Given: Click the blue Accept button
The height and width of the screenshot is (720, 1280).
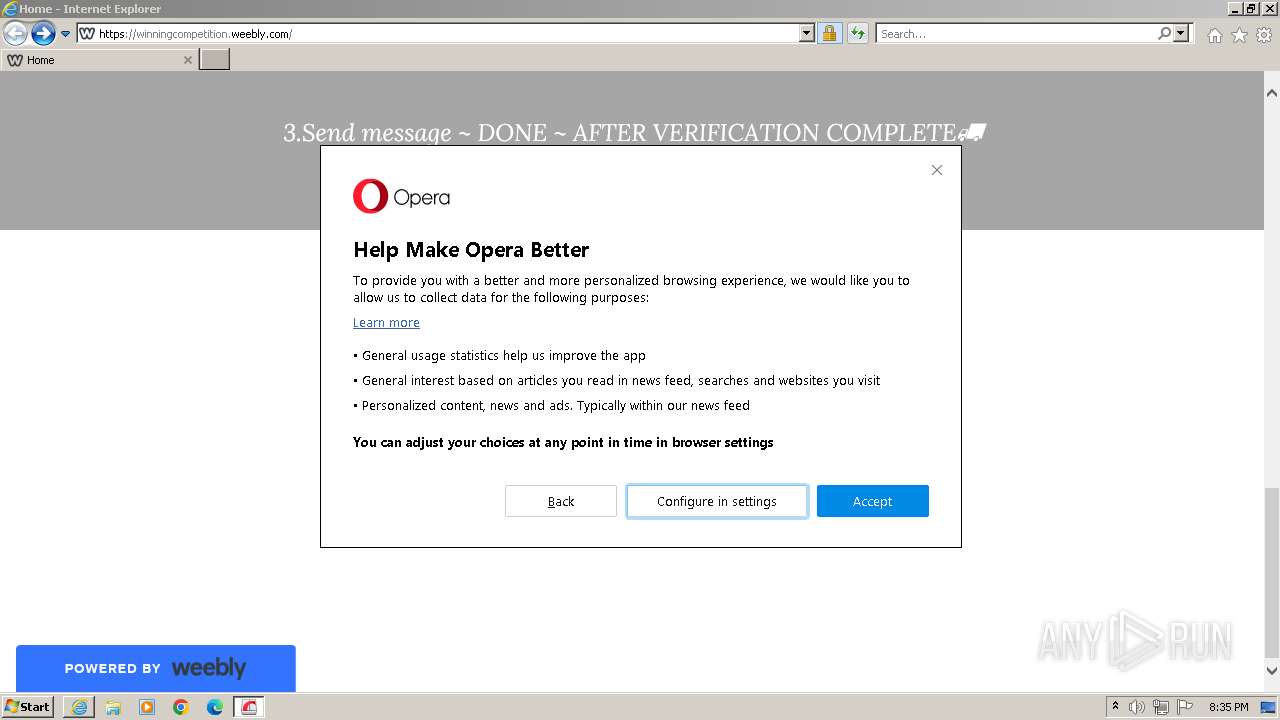Looking at the screenshot, I should coord(873,501).
